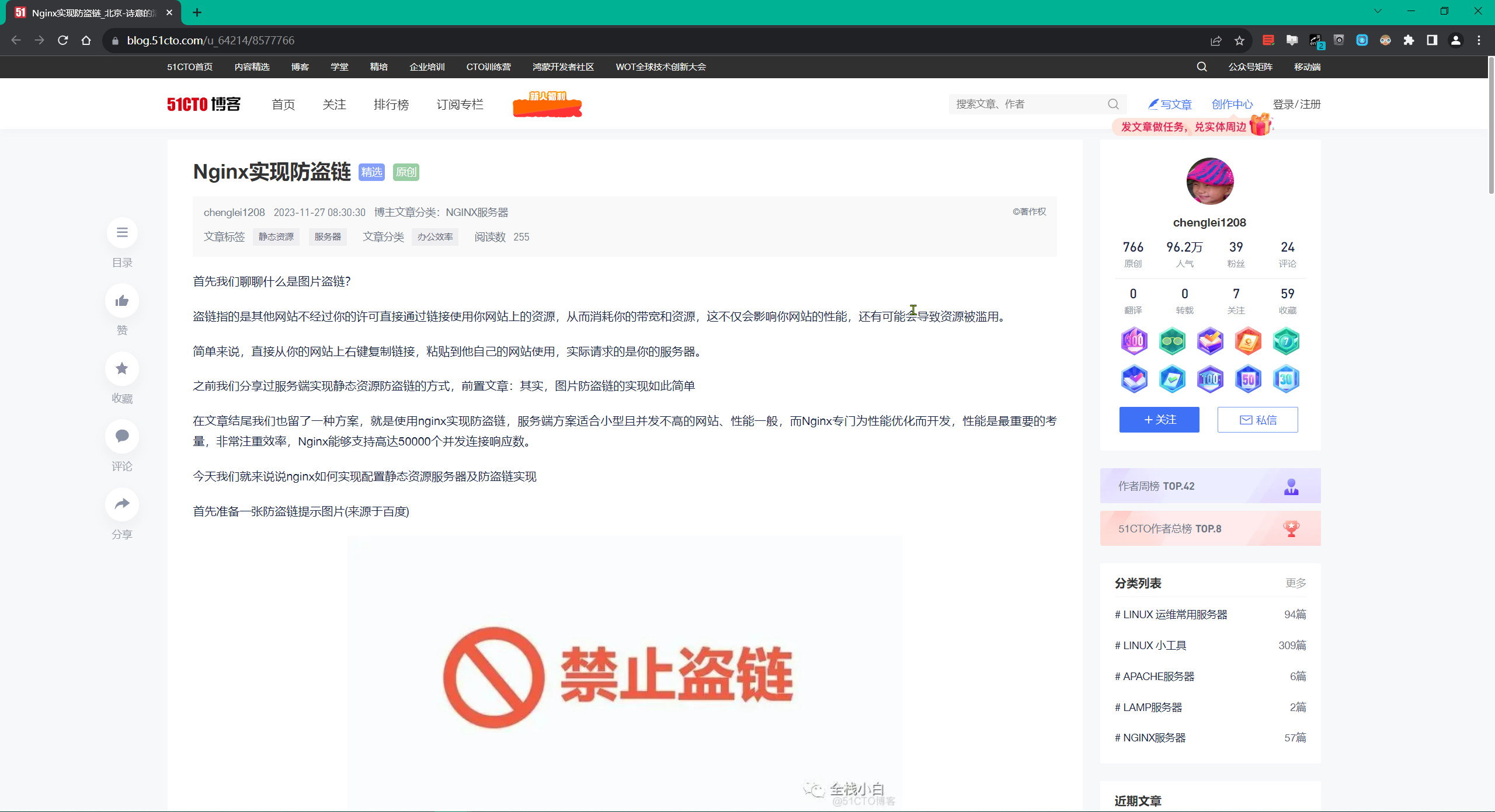The height and width of the screenshot is (812, 1495).
Task: Click the browser back arrow
Action: pos(16,40)
